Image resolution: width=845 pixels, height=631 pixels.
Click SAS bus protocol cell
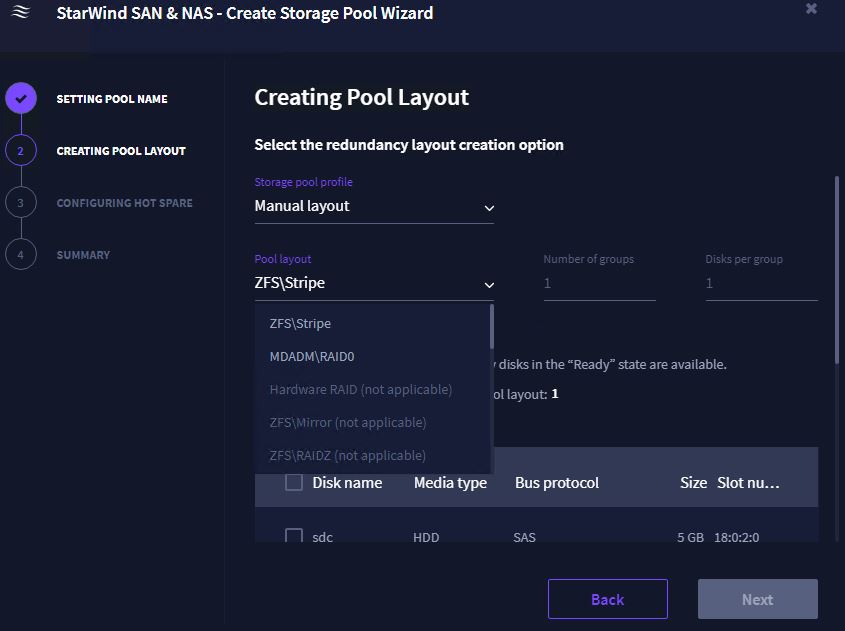[524, 537]
